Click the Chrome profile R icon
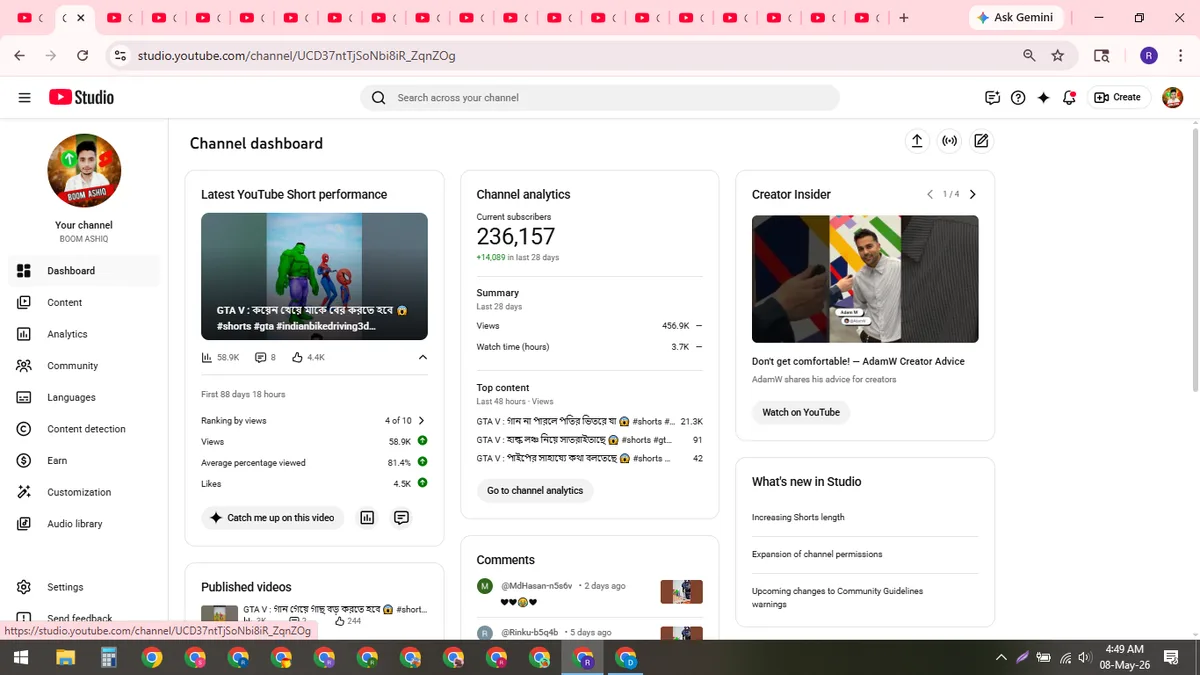 tap(1149, 56)
